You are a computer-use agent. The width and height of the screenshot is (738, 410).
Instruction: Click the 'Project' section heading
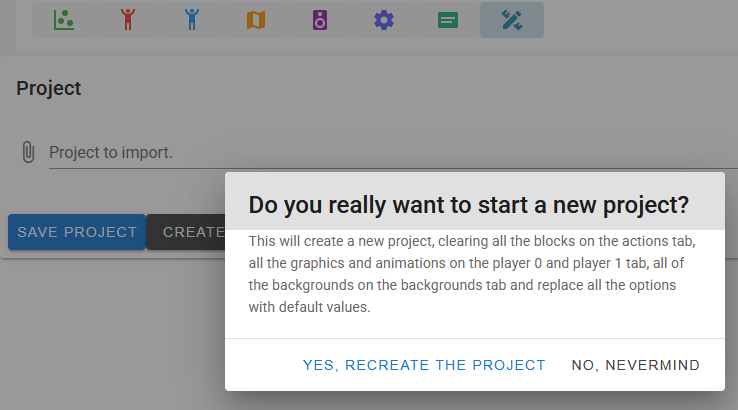click(49, 88)
